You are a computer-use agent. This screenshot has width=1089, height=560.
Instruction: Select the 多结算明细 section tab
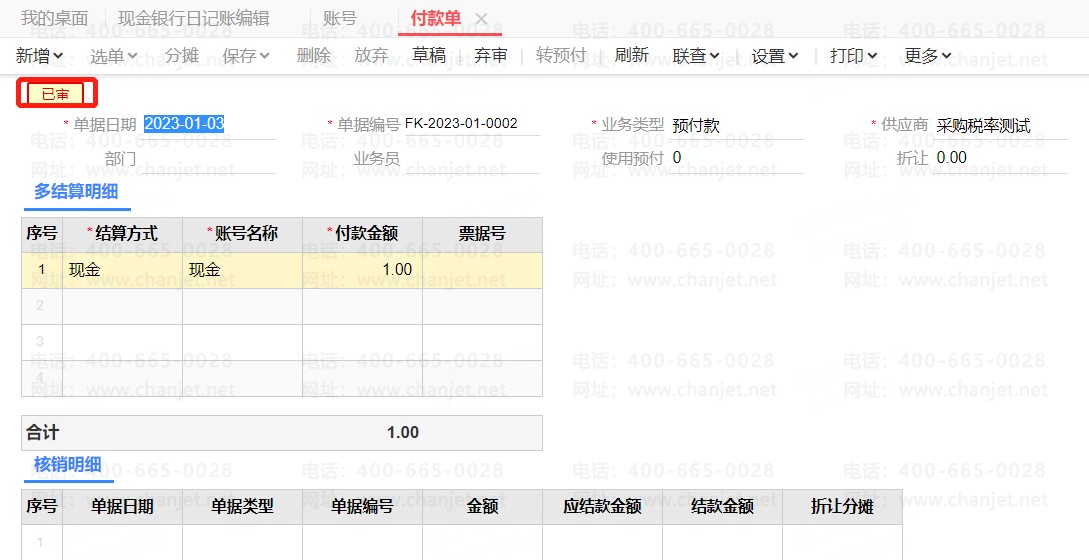point(76,192)
